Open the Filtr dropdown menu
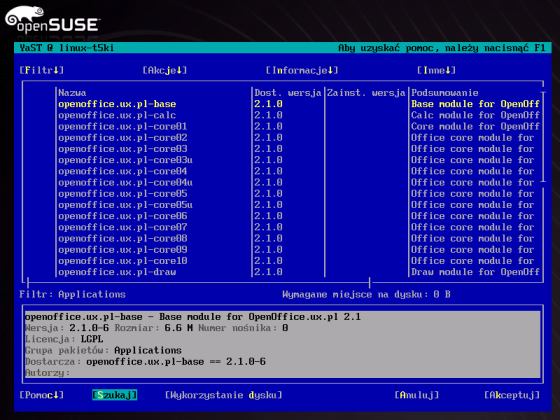 (42, 70)
